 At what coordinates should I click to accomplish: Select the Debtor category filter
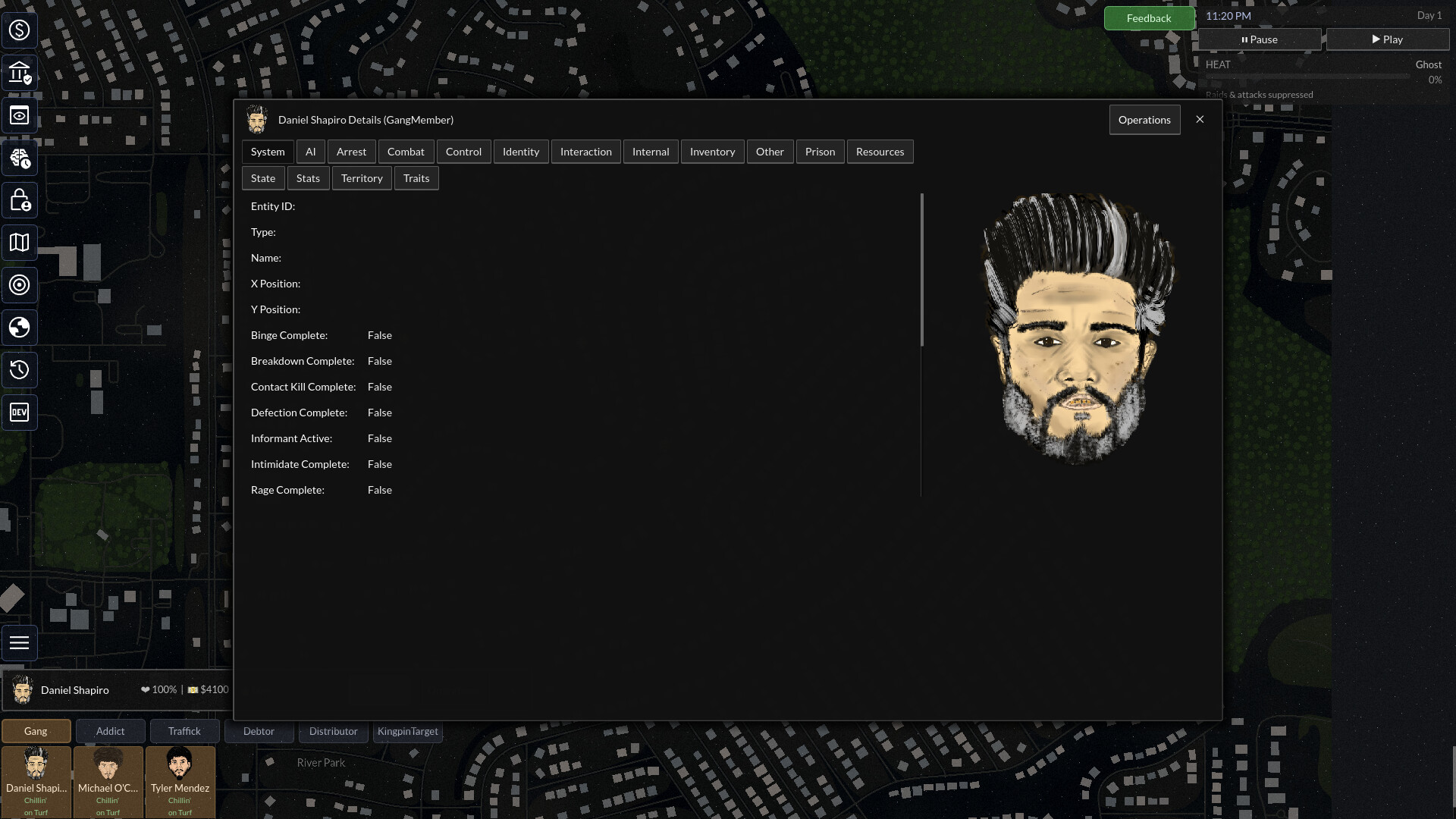259,731
